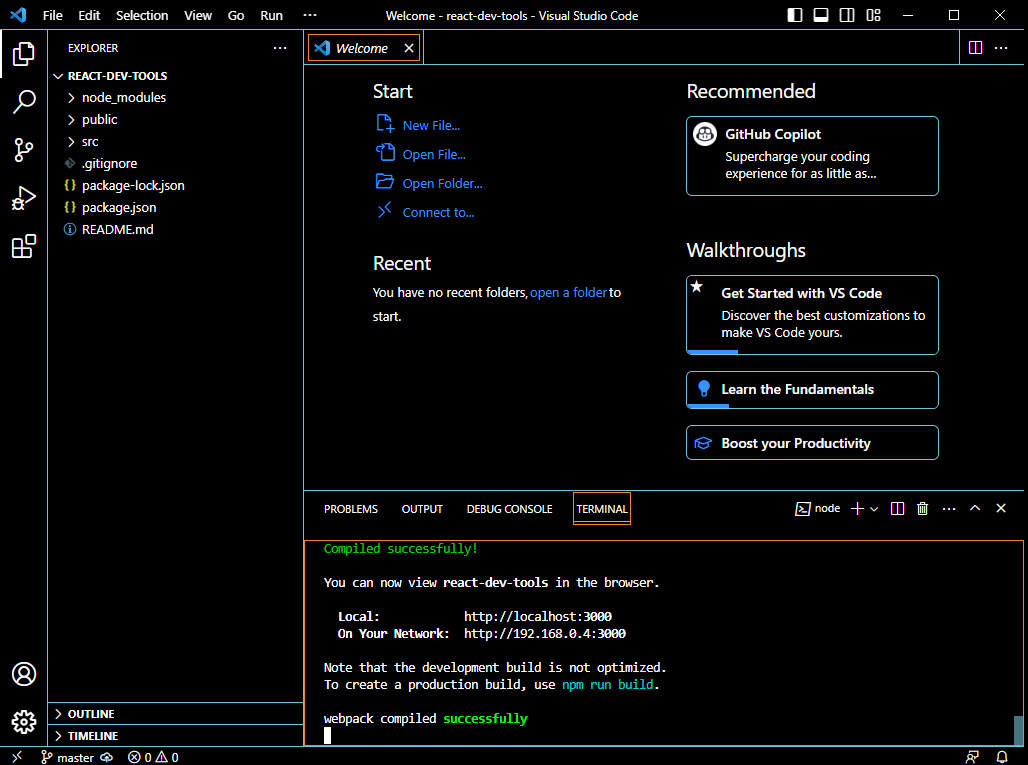This screenshot has width=1028, height=765.
Task: Toggle the primary side bar layout icon
Action: click(x=795, y=15)
